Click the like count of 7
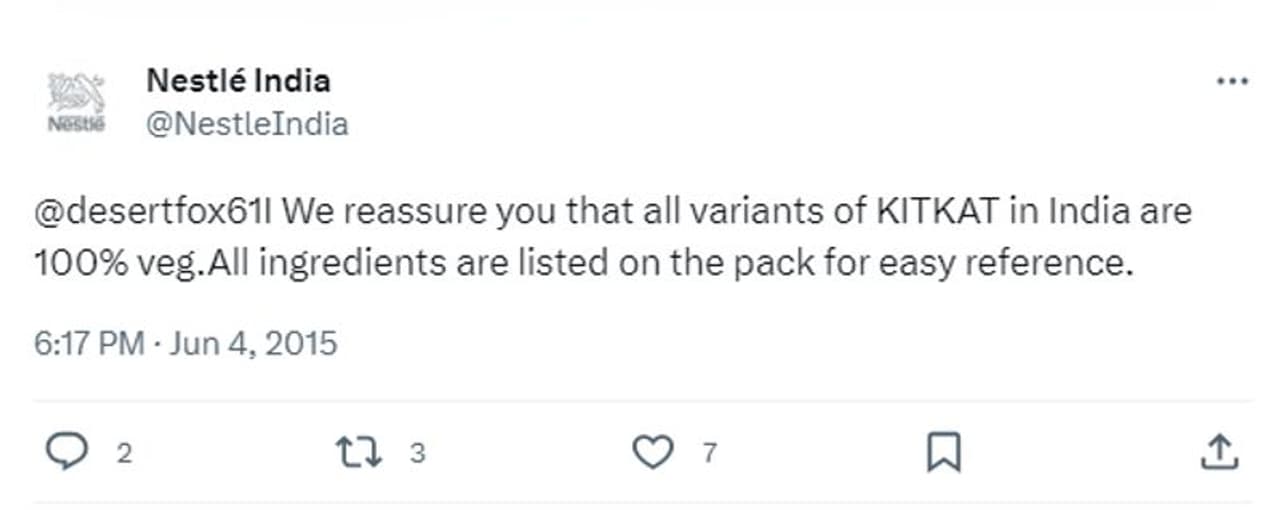 [710, 453]
